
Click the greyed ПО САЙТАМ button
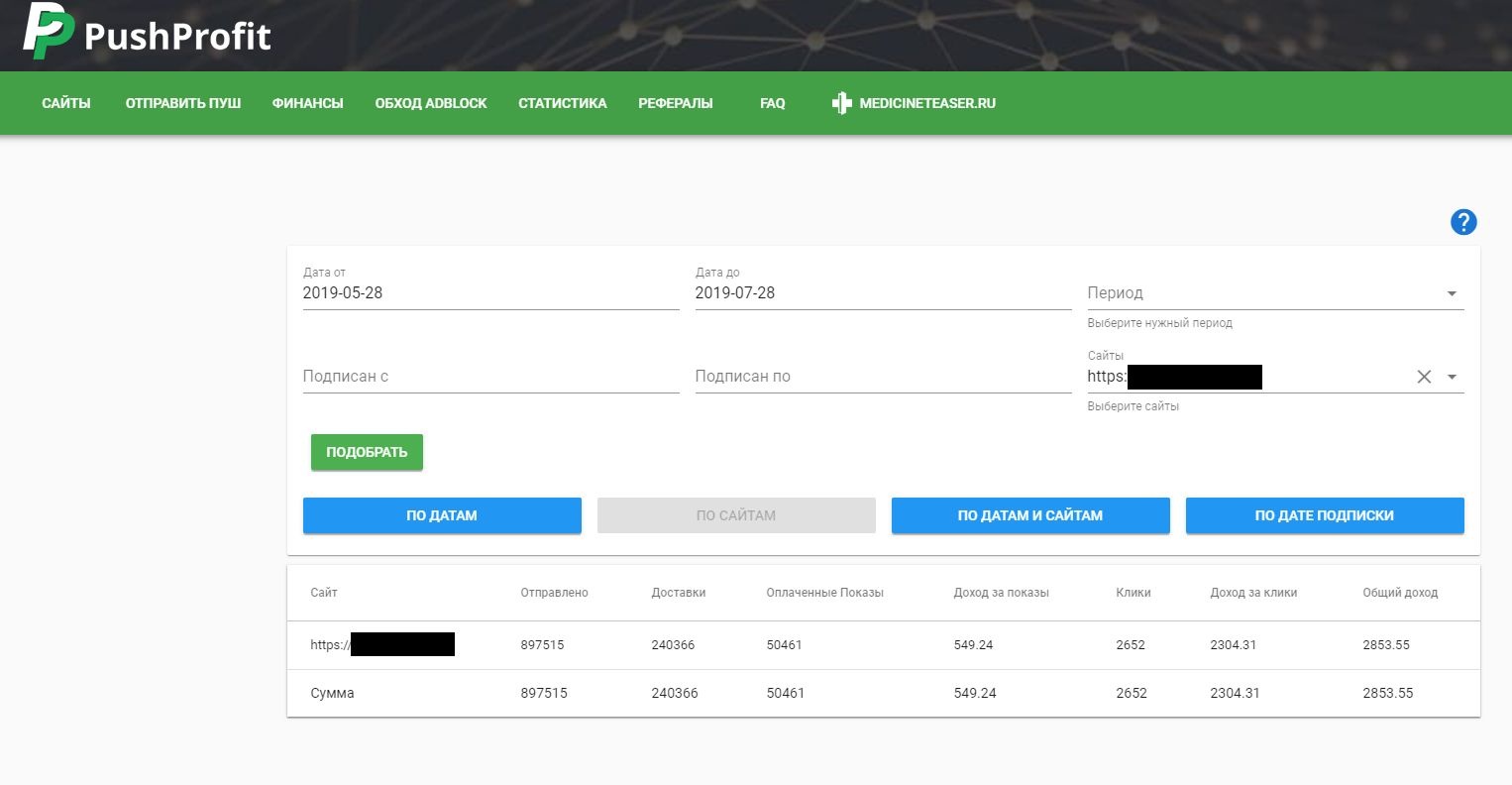click(736, 515)
